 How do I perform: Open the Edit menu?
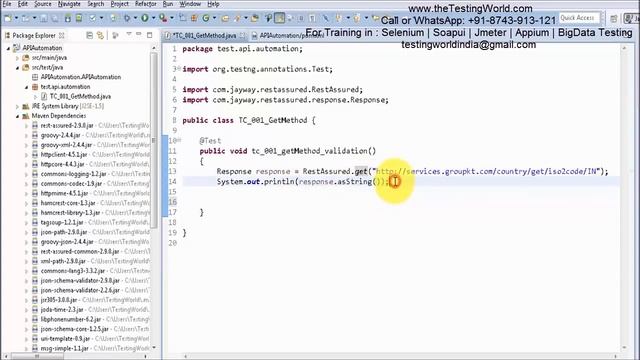click(23, 4)
